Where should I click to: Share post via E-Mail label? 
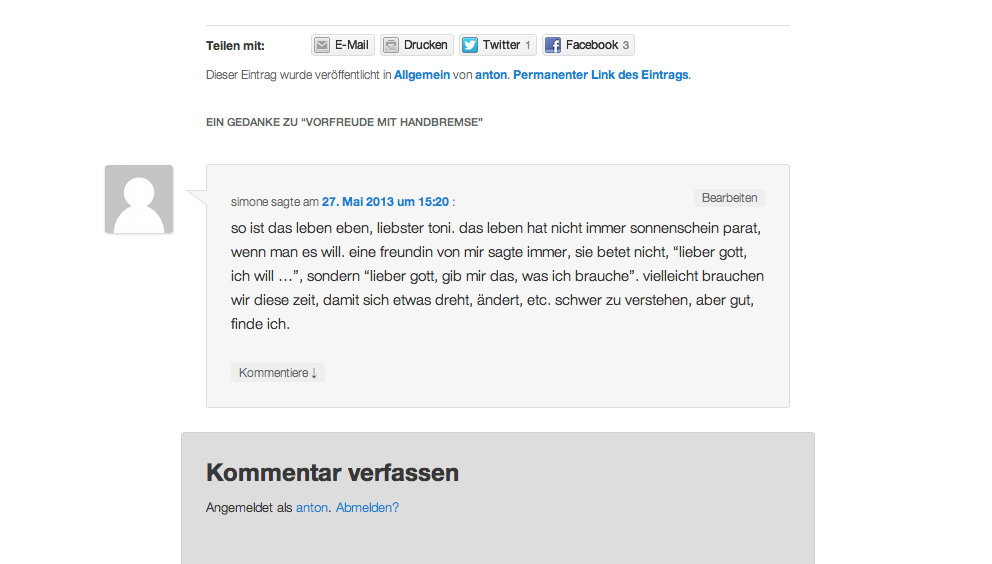coord(352,45)
